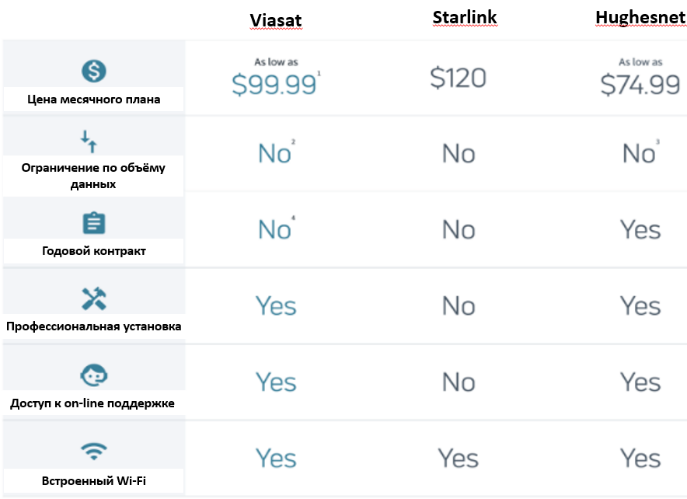Screen dimensions: 687x499
Task: Click the Wi-Fi signal icon
Action: tap(93, 451)
